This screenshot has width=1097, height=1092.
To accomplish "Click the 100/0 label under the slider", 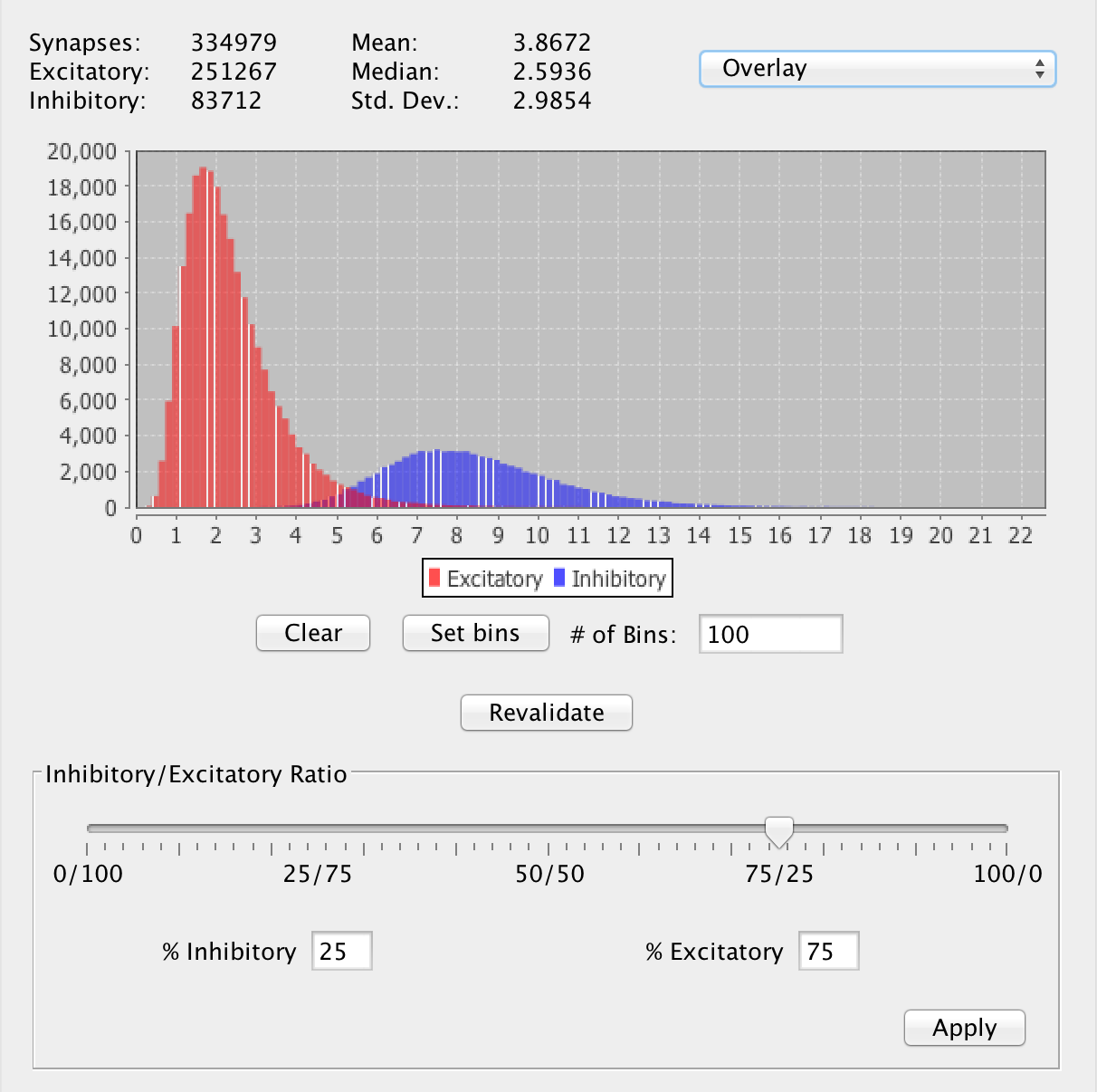I will (x=1007, y=874).
